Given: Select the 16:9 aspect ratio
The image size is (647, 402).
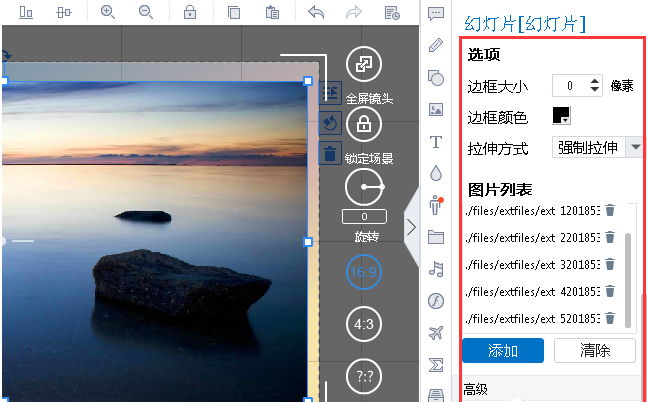Looking at the screenshot, I should click(x=364, y=272).
